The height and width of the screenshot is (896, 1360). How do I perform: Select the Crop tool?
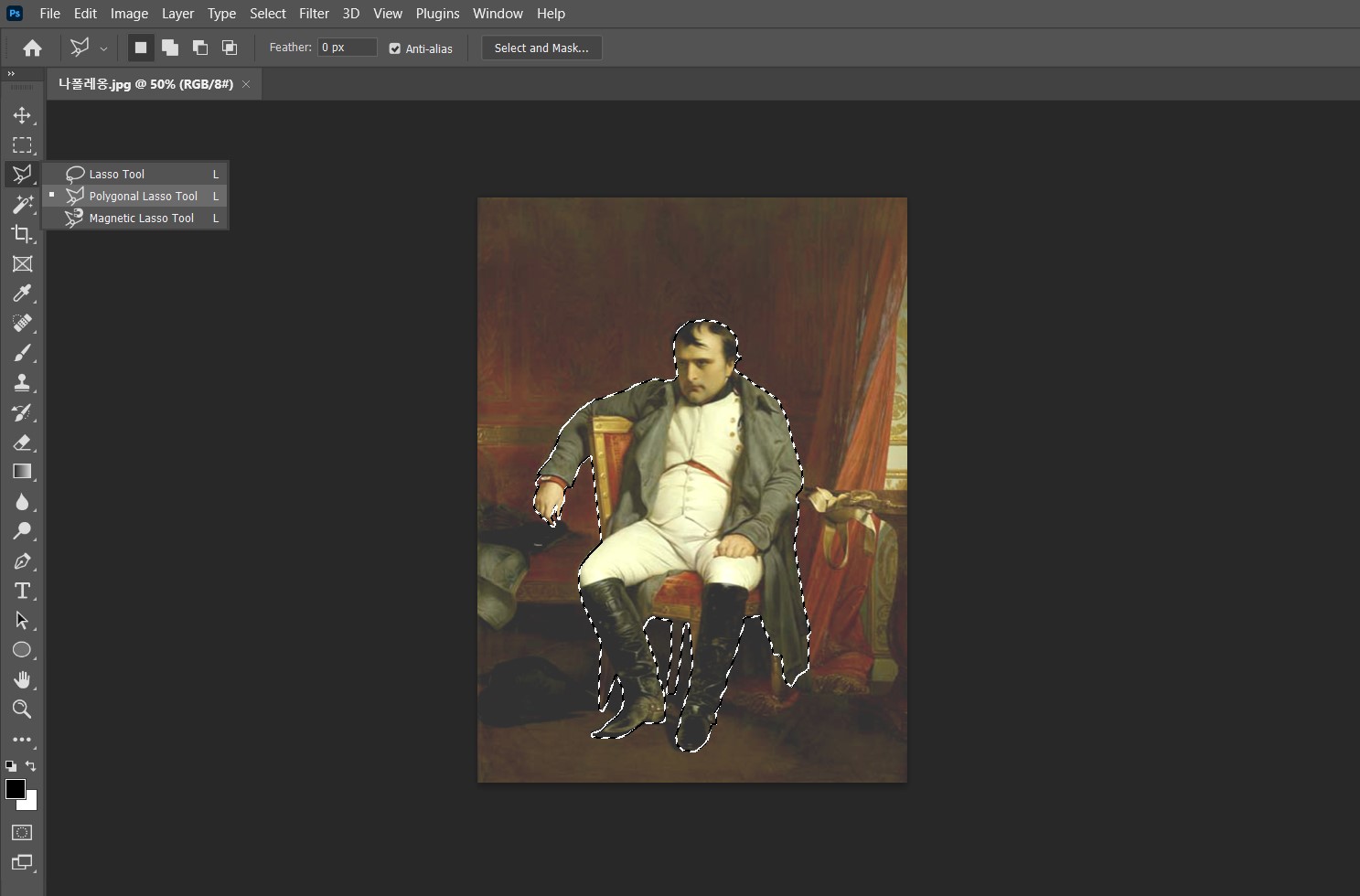coord(22,234)
